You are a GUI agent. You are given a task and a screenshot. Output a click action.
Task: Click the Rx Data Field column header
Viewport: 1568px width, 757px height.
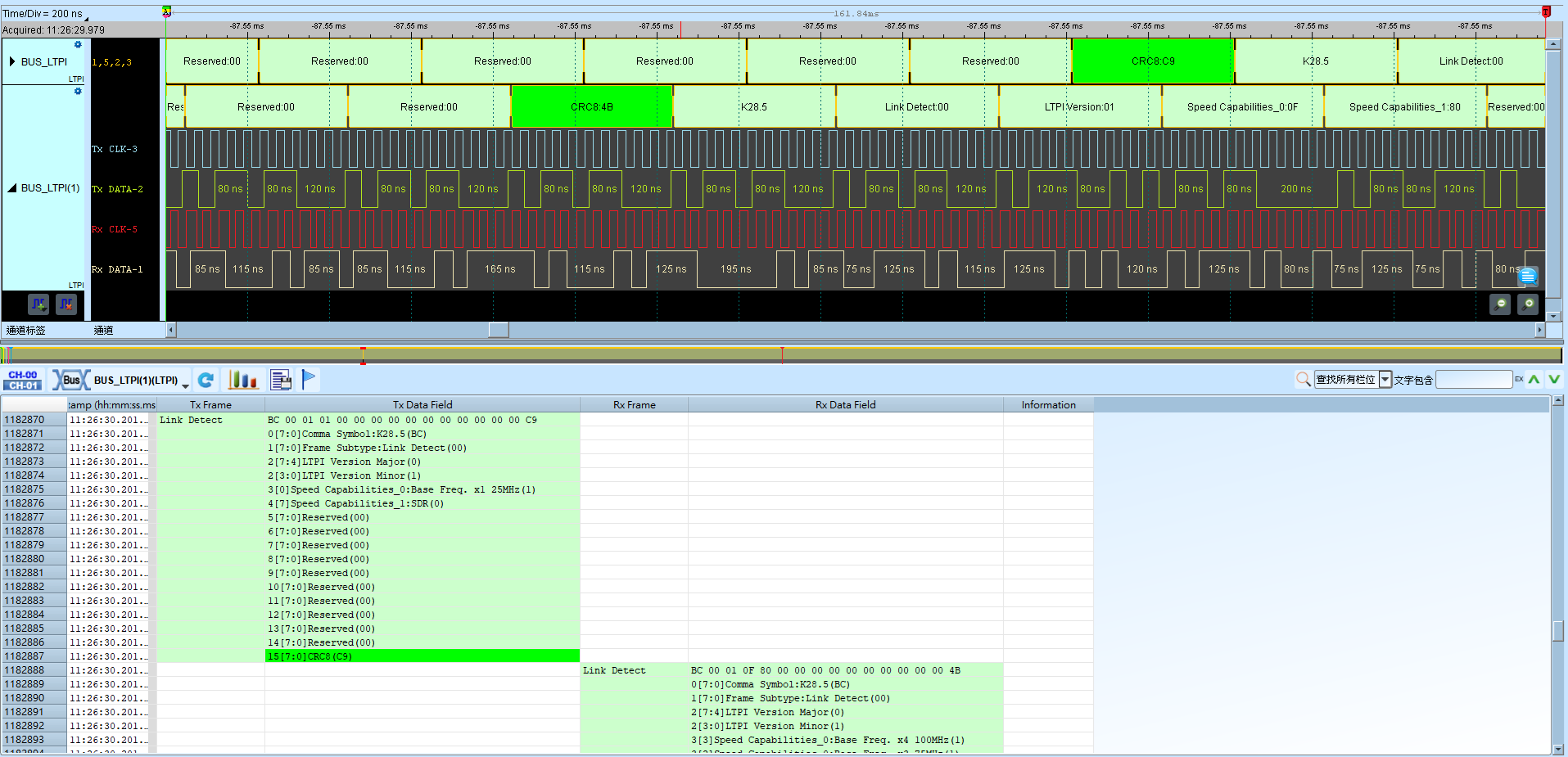[846, 404]
